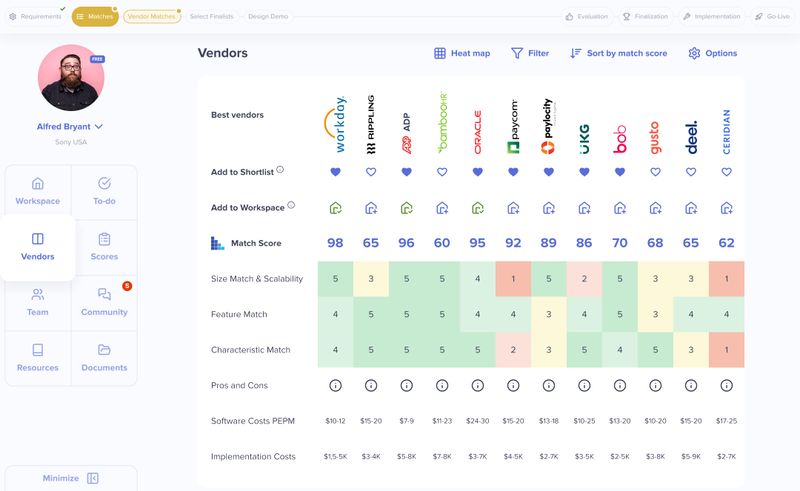Open the Scores sidebar section
The width and height of the screenshot is (800, 491).
(x=104, y=248)
